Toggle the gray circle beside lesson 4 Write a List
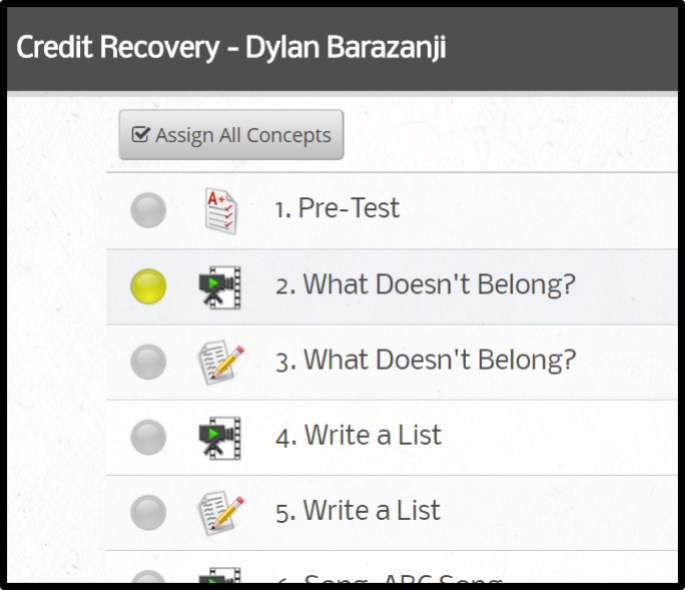The image size is (685, 590). click(x=148, y=437)
